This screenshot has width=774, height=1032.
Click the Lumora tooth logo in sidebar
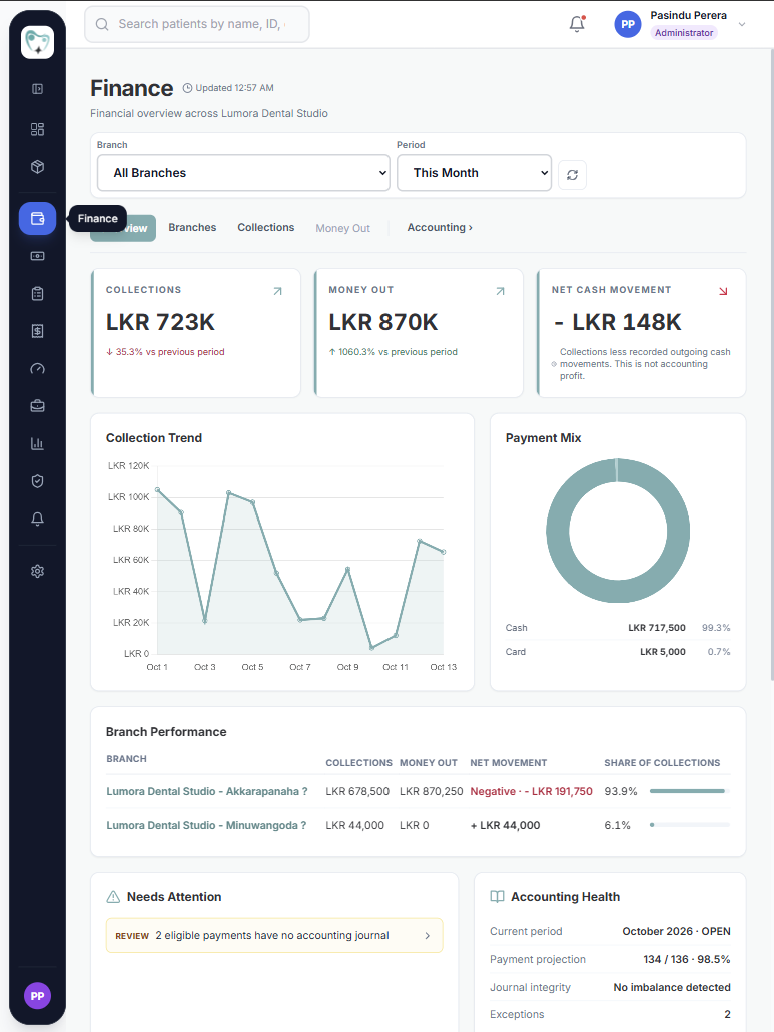pyautogui.click(x=38, y=42)
